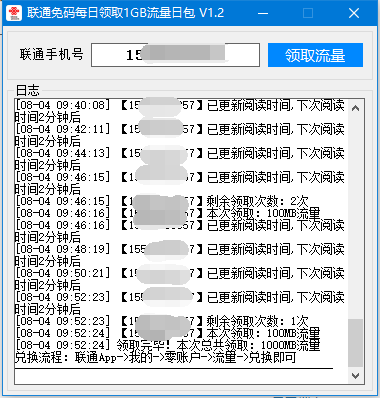This screenshot has width=380, height=398.
Task: Click log line 剩余领取次数: 1次
Action: pos(162,321)
